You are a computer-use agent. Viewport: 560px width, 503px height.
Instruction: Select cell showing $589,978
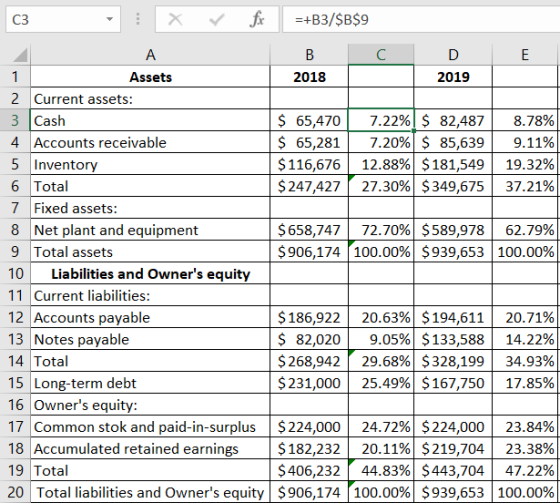point(453,230)
